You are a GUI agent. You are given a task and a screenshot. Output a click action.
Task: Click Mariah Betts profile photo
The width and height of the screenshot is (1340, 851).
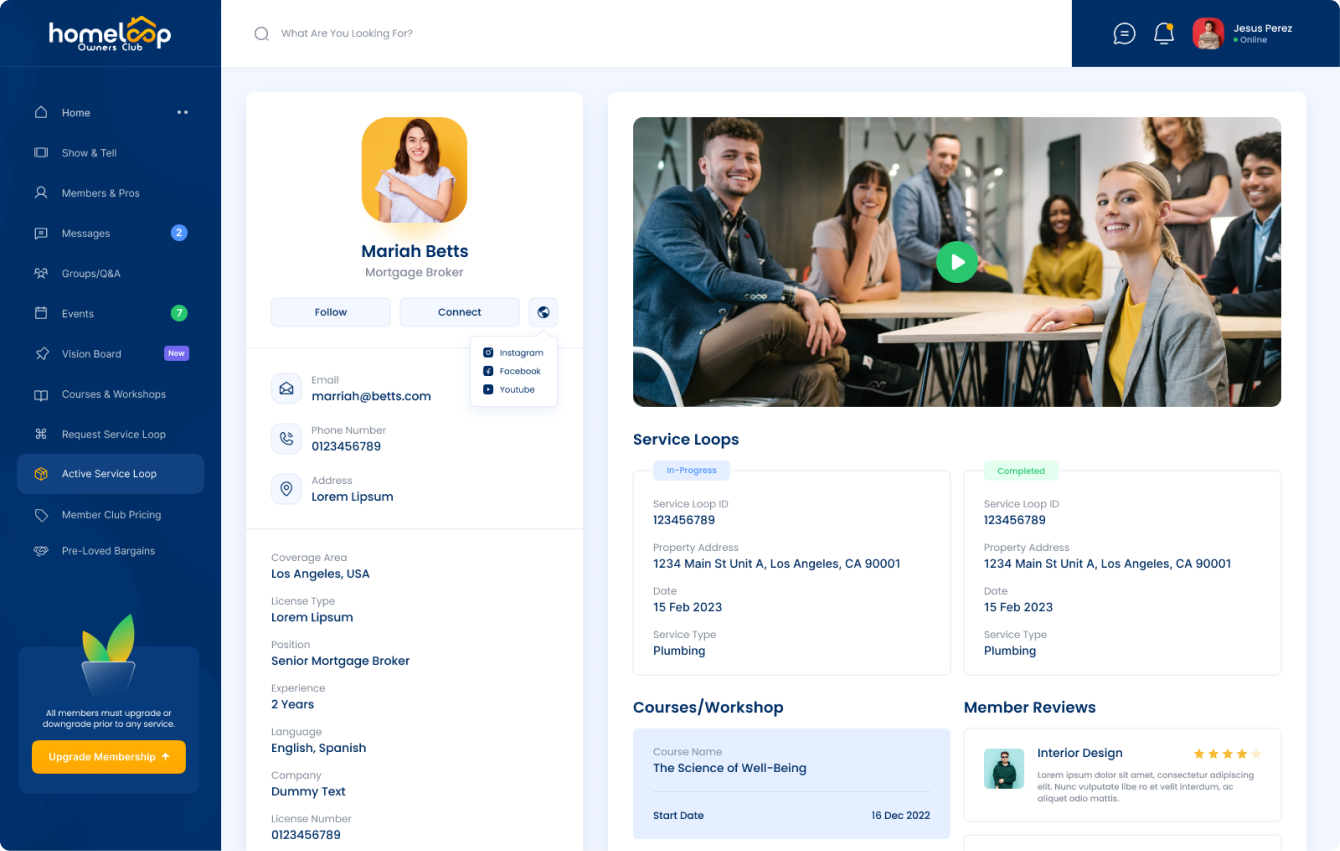pos(414,170)
